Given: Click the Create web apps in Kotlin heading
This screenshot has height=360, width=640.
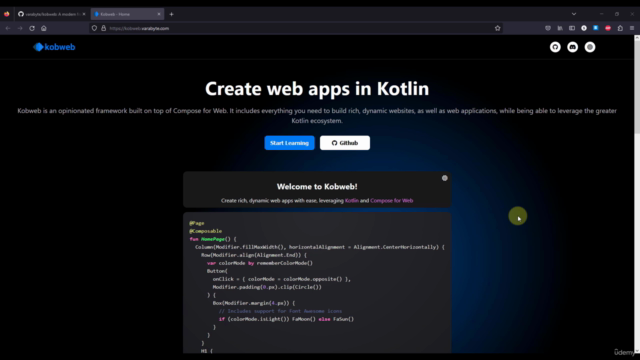Looking at the screenshot, I should [x=317, y=89].
